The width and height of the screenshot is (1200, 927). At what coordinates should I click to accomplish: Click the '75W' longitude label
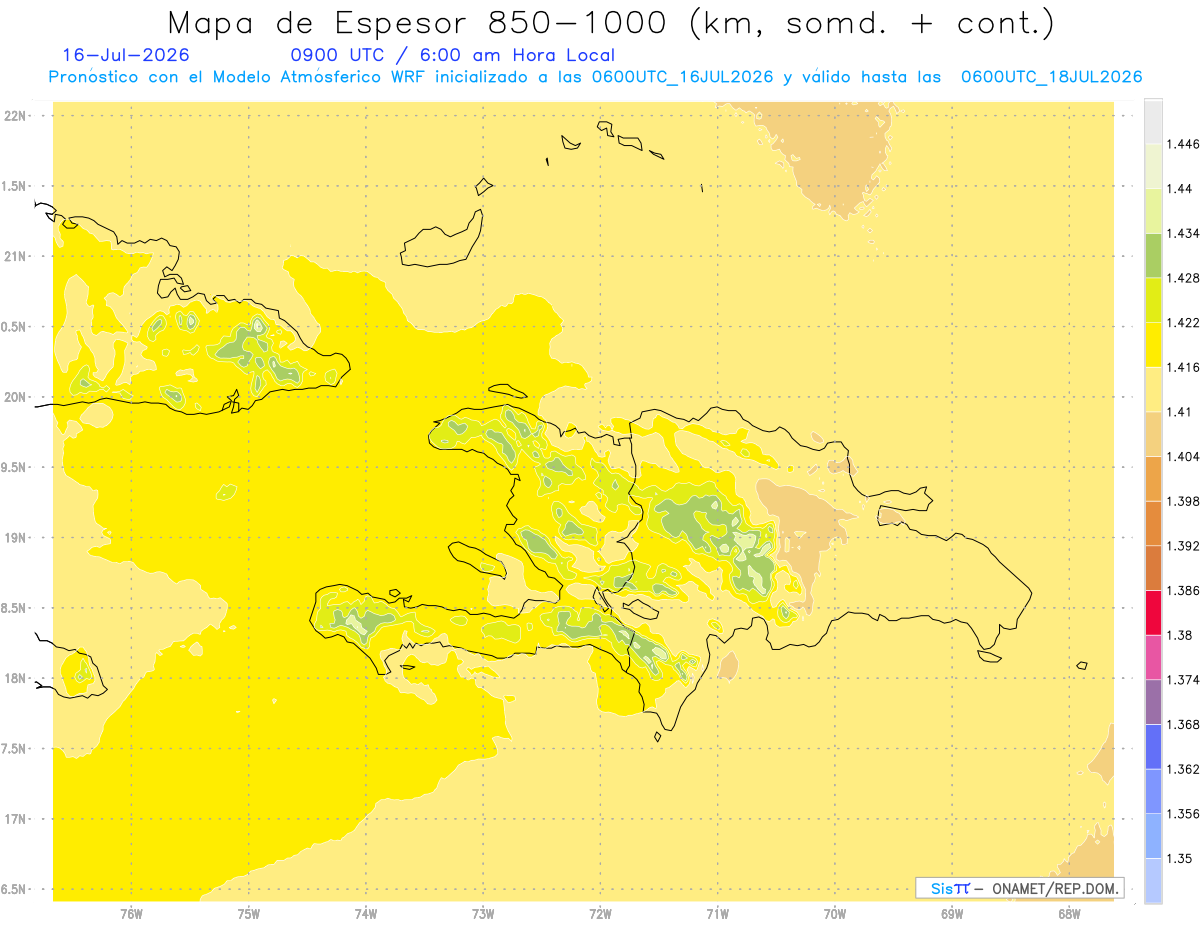coord(248,913)
